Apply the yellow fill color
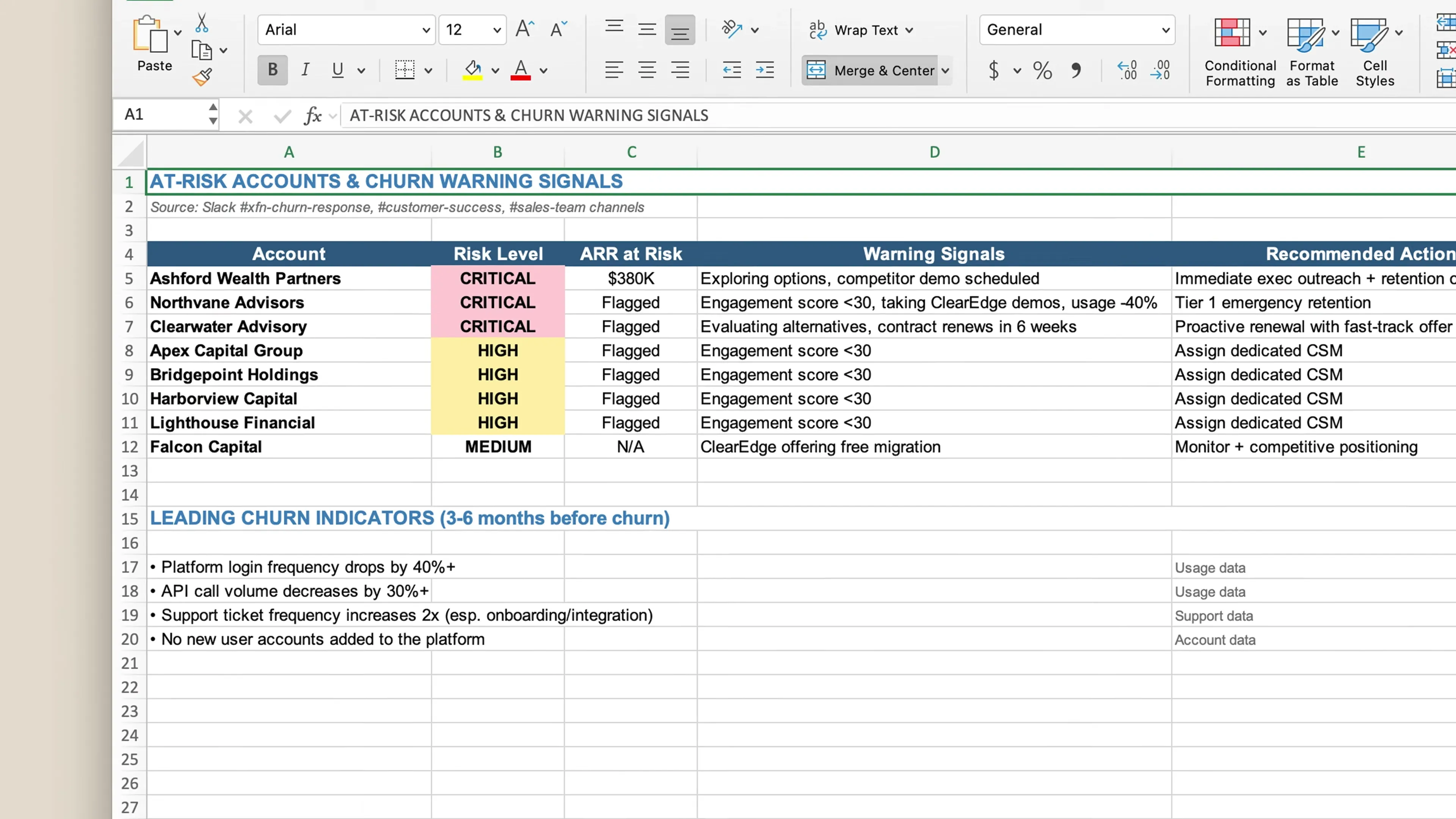This screenshot has height=819, width=1456. tap(472, 70)
